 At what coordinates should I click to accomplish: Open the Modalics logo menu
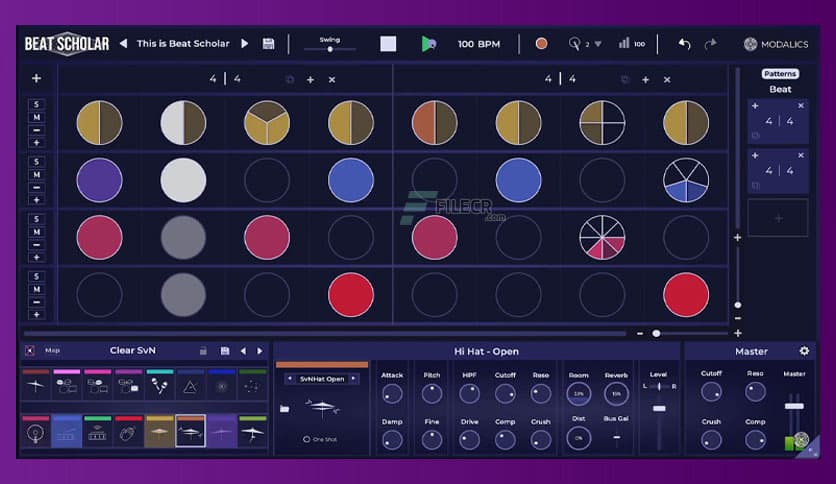[x=776, y=44]
